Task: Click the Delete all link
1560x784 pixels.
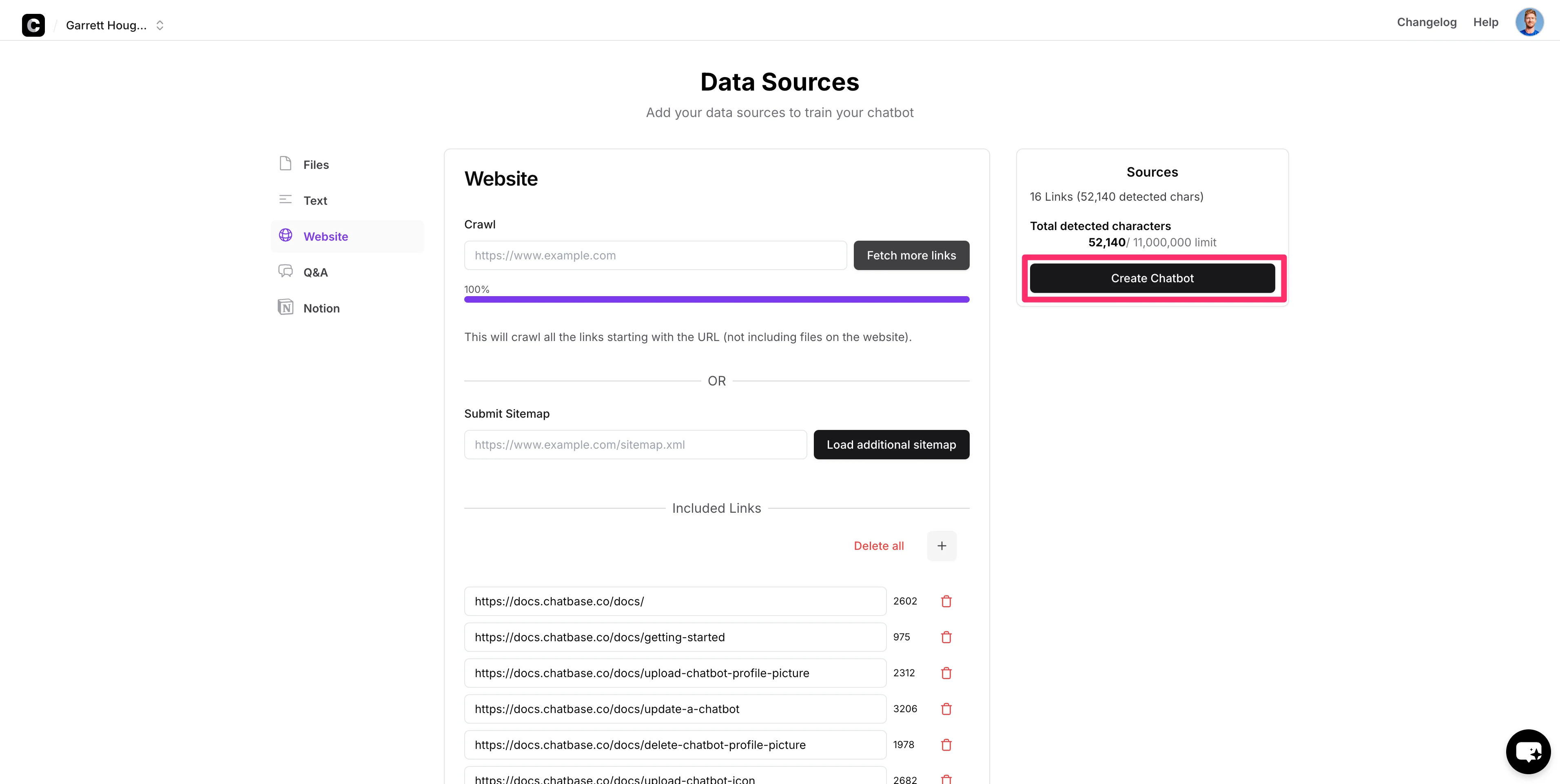Action: coord(878,545)
